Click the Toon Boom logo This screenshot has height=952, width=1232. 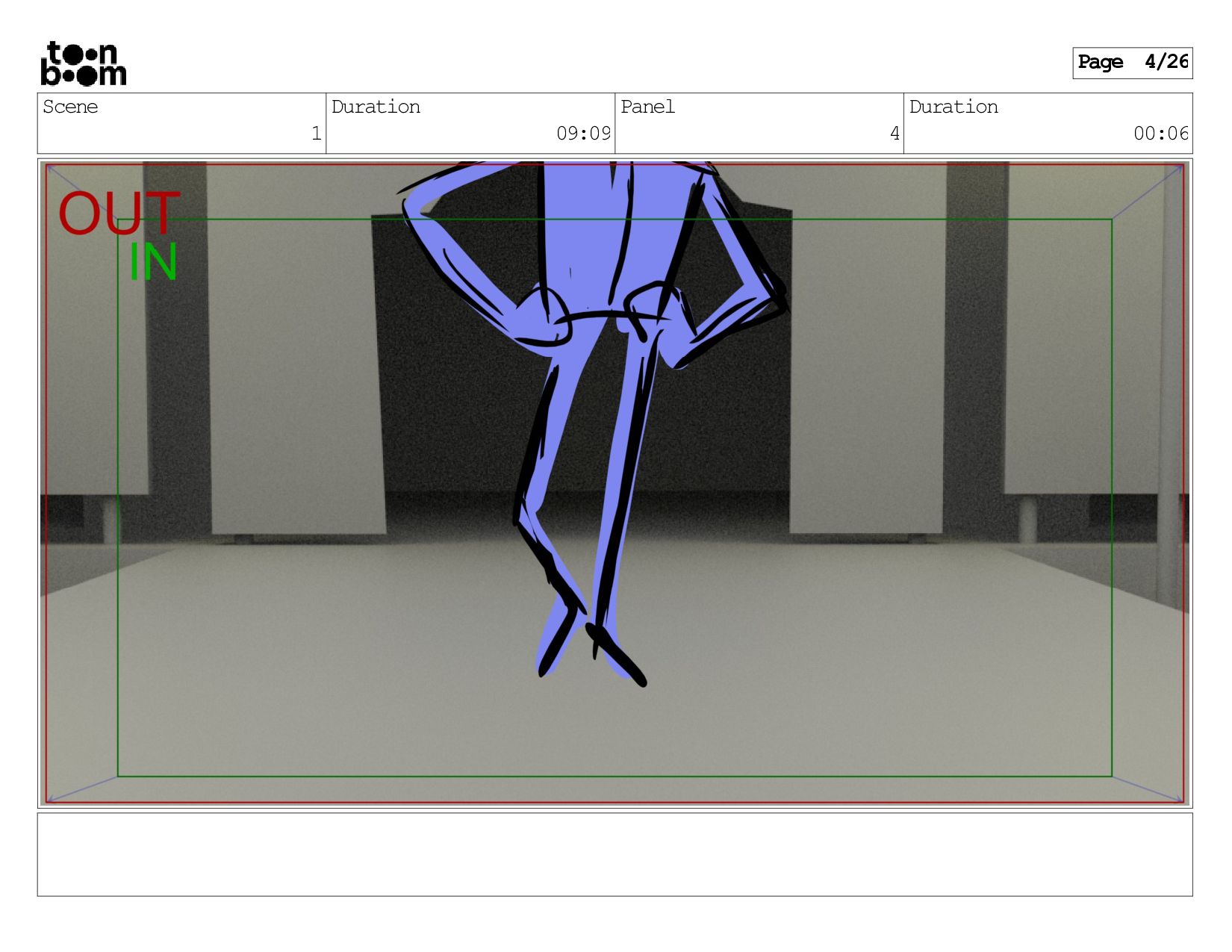(x=83, y=63)
